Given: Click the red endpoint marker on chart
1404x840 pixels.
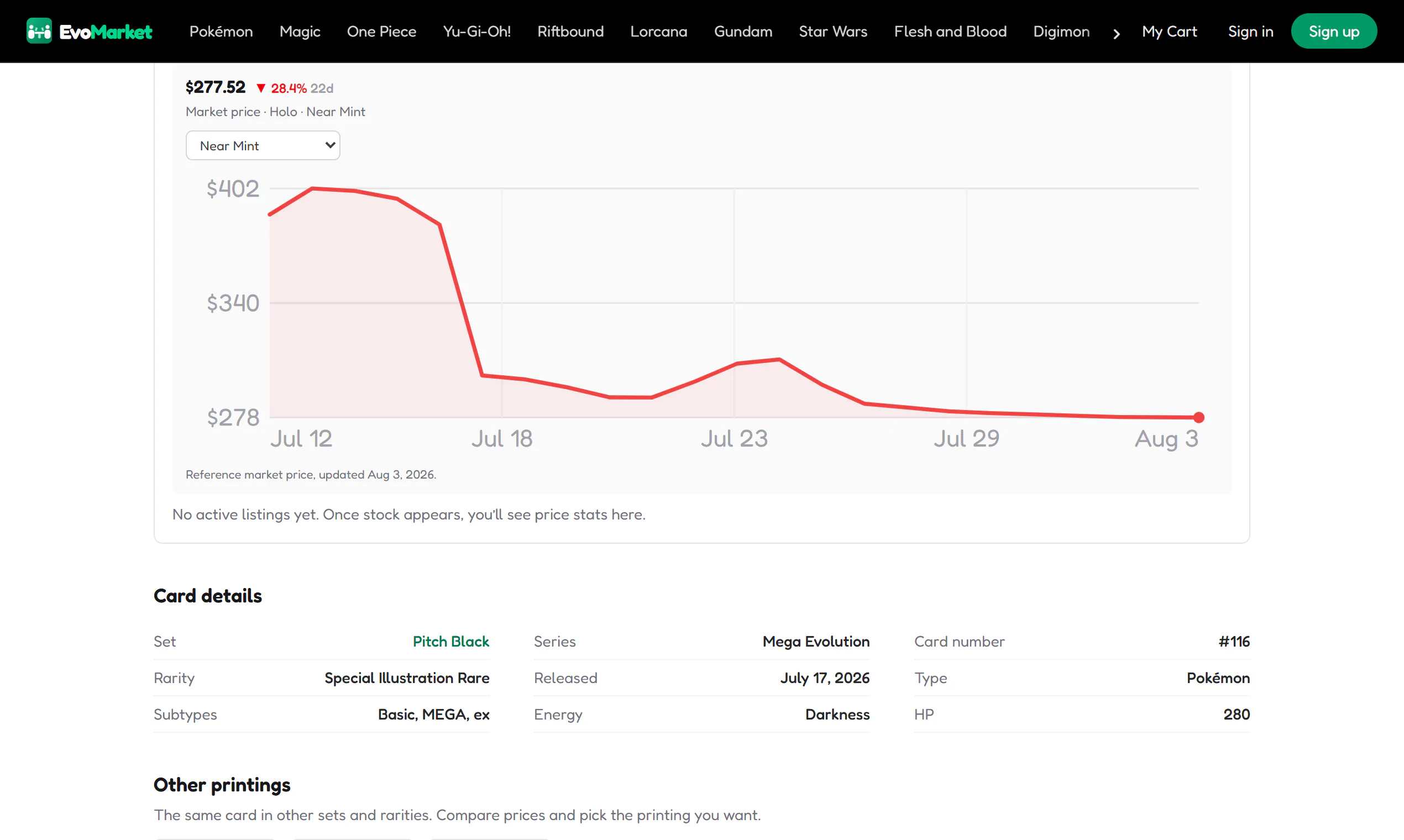Looking at the screenshot, I should coord(1198,418).
